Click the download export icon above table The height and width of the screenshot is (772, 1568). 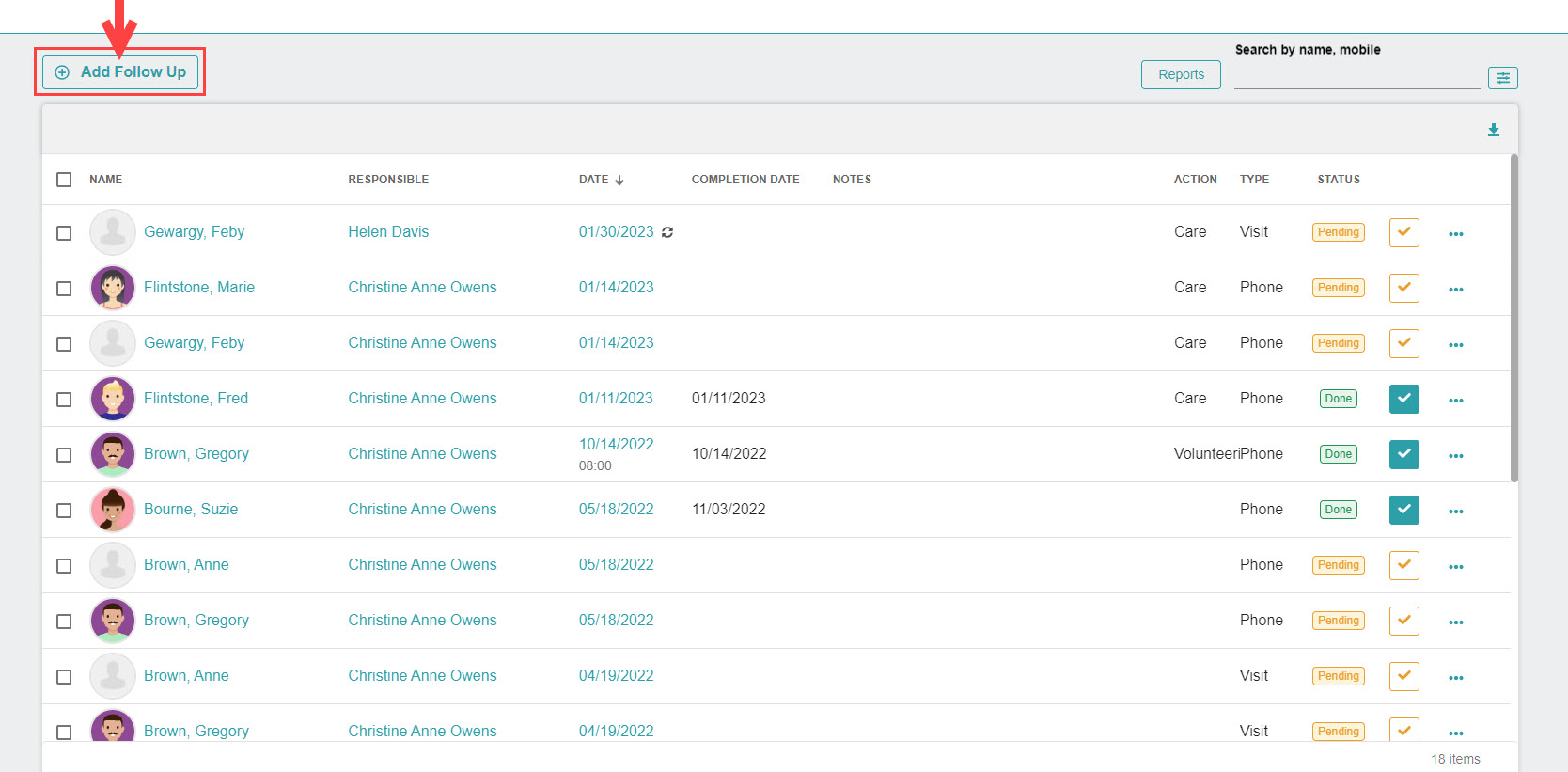(1493, 130)
